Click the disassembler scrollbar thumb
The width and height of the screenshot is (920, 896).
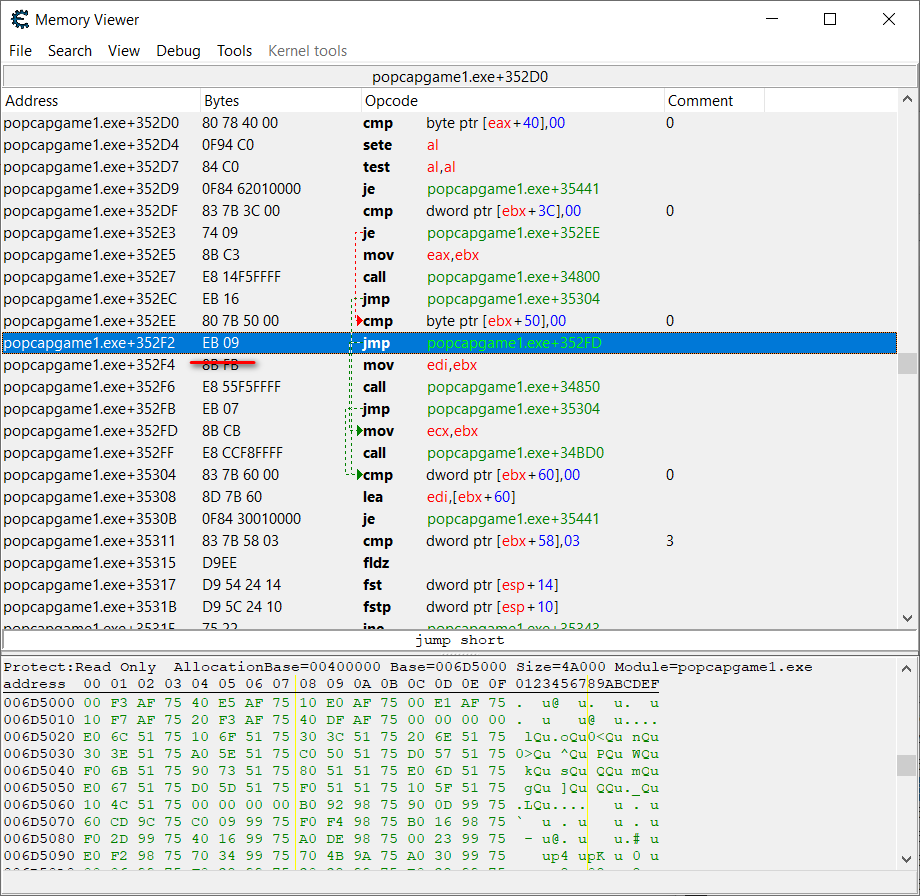coord(907,363)
